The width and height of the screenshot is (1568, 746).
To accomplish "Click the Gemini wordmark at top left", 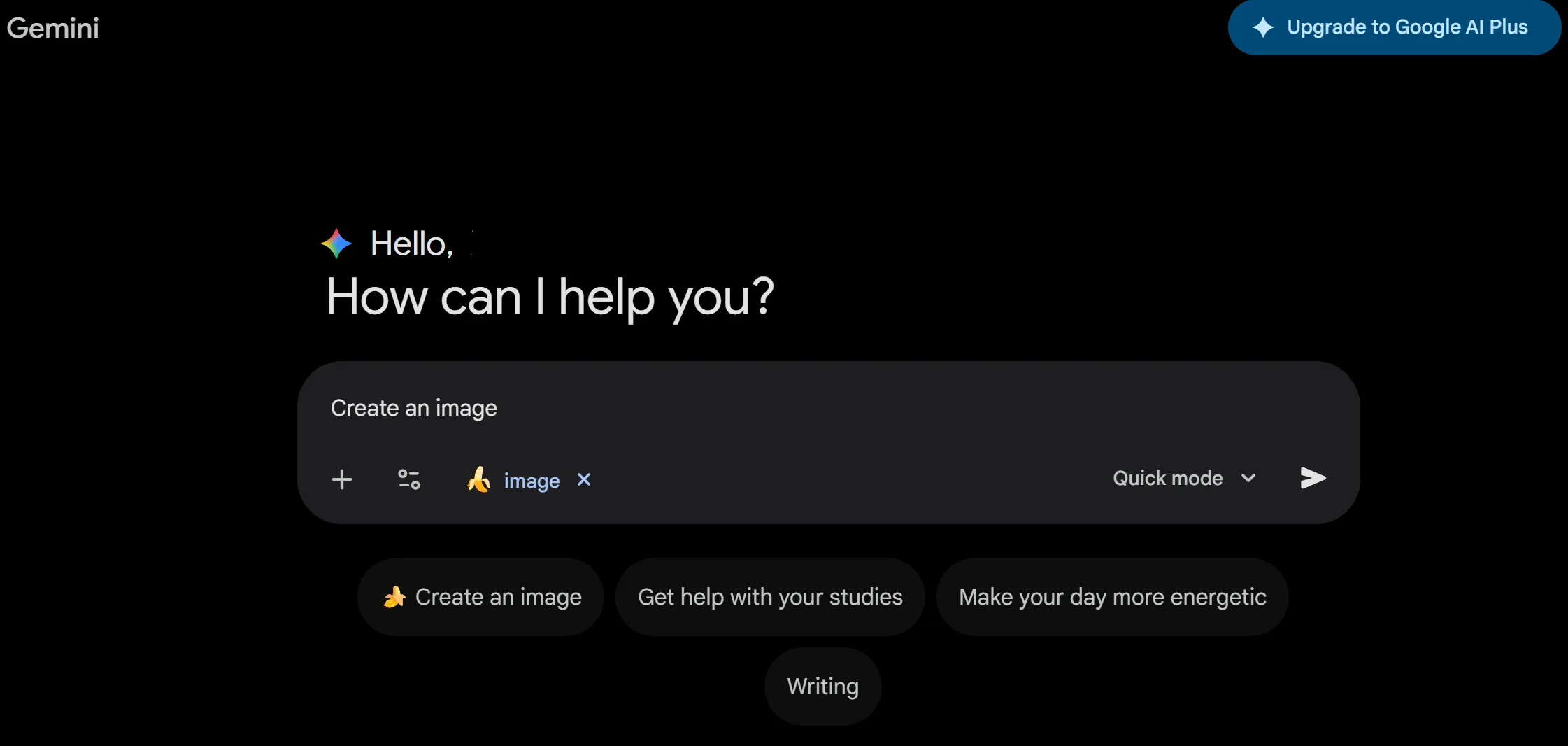I will tap(52, 27).
